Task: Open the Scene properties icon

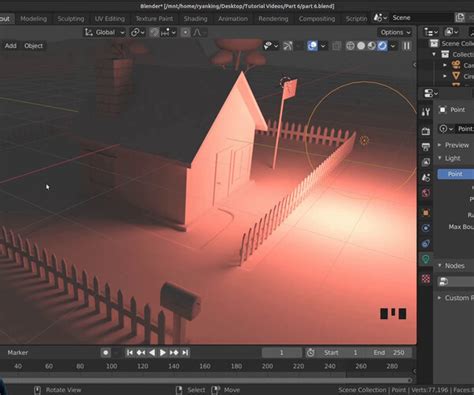Action: pos(426,178)
